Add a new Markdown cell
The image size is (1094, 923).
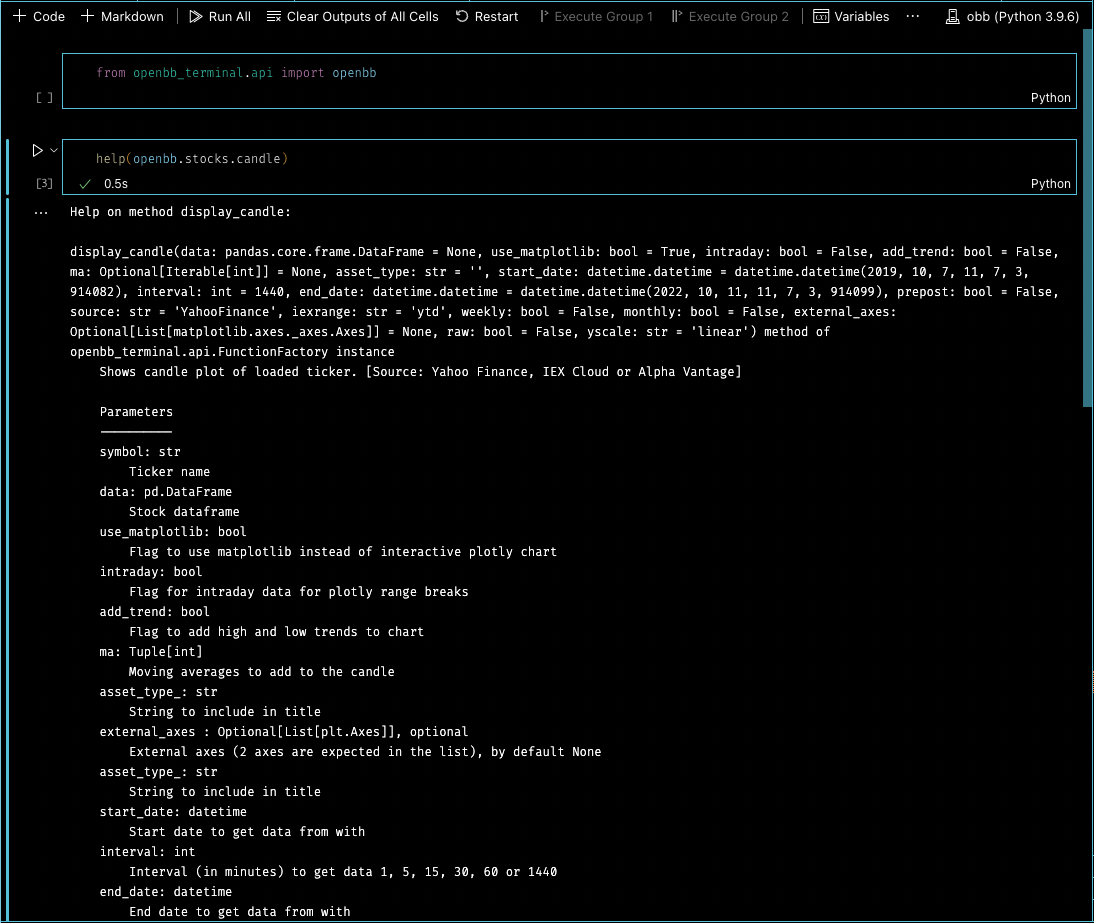tap(122, 16)
